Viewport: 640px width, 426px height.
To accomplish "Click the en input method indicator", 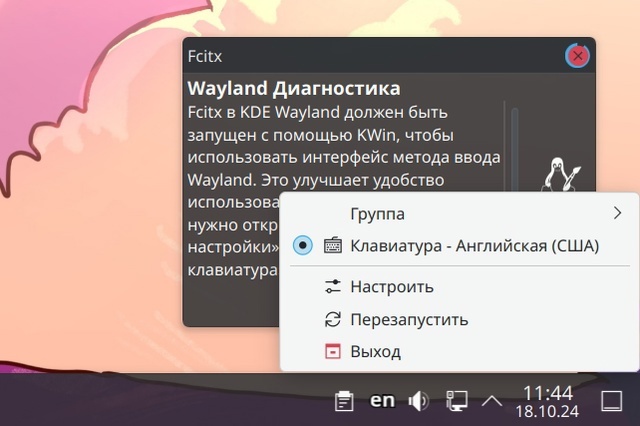I will click(x=382, y=400).
